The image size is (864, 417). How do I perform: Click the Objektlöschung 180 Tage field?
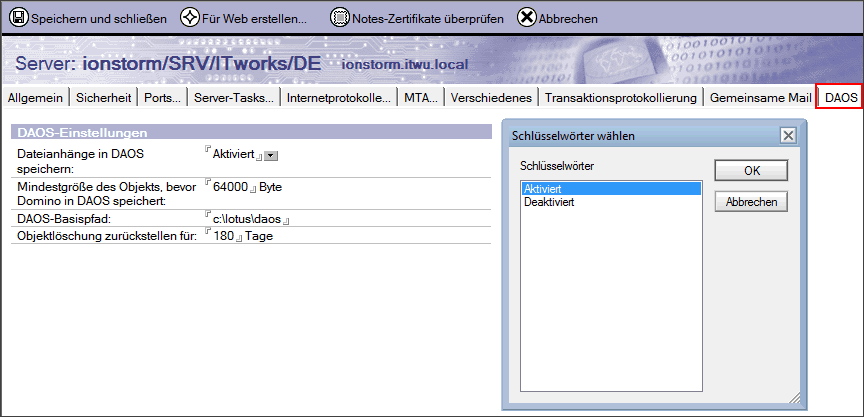(x=227, y=236)
